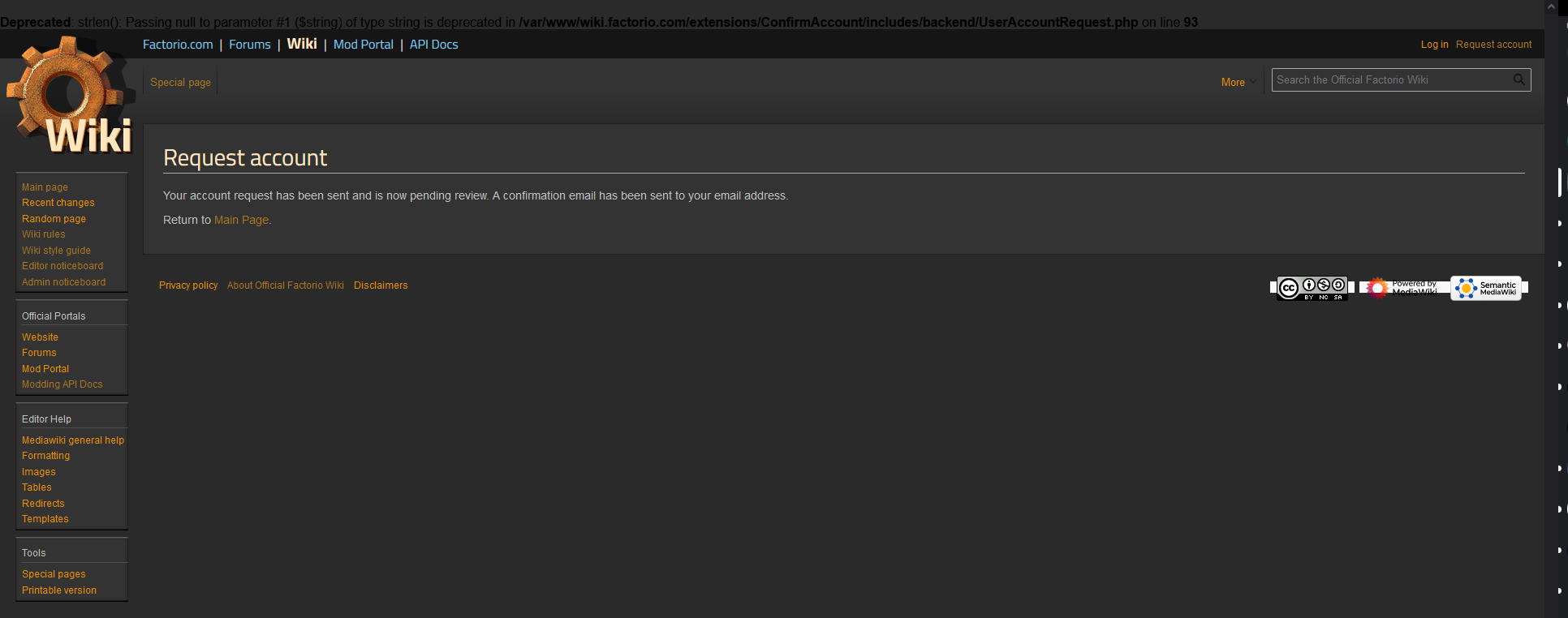Open Recent changes in the sidebar
Screen dimensions: 1568x618
pyautogui.click(x=58, y=203)
